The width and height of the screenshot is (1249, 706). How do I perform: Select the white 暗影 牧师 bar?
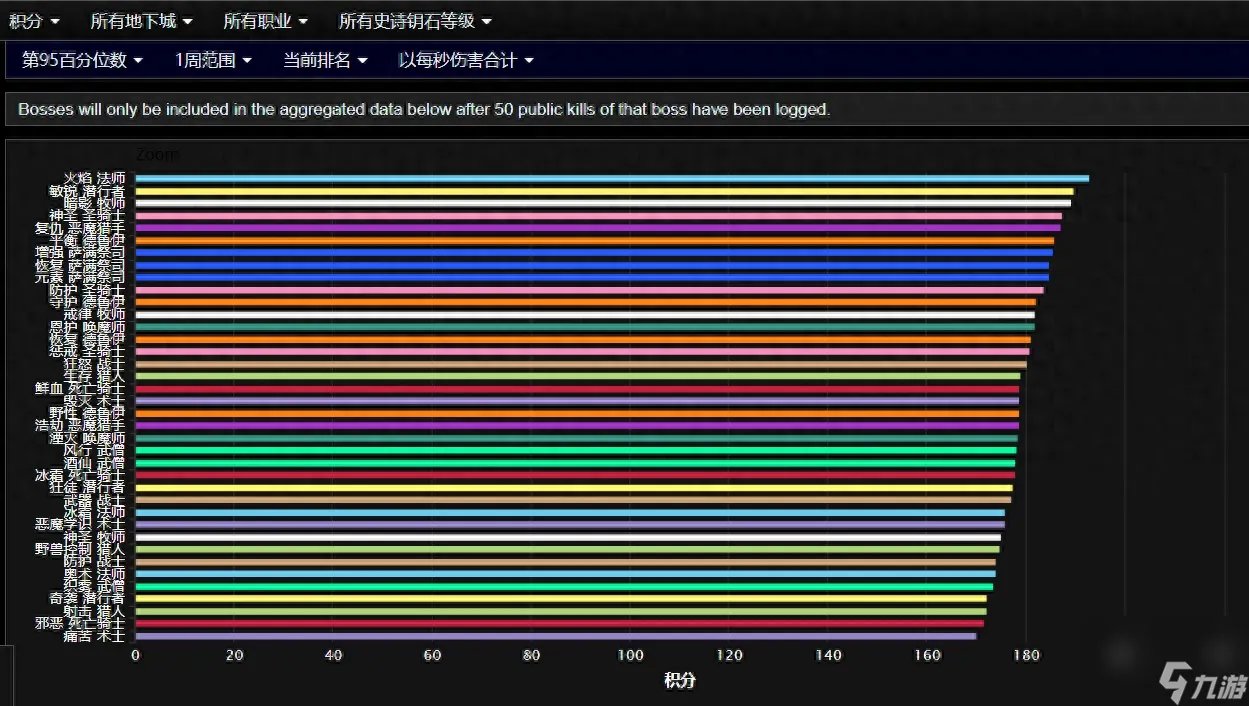point(602,203)
